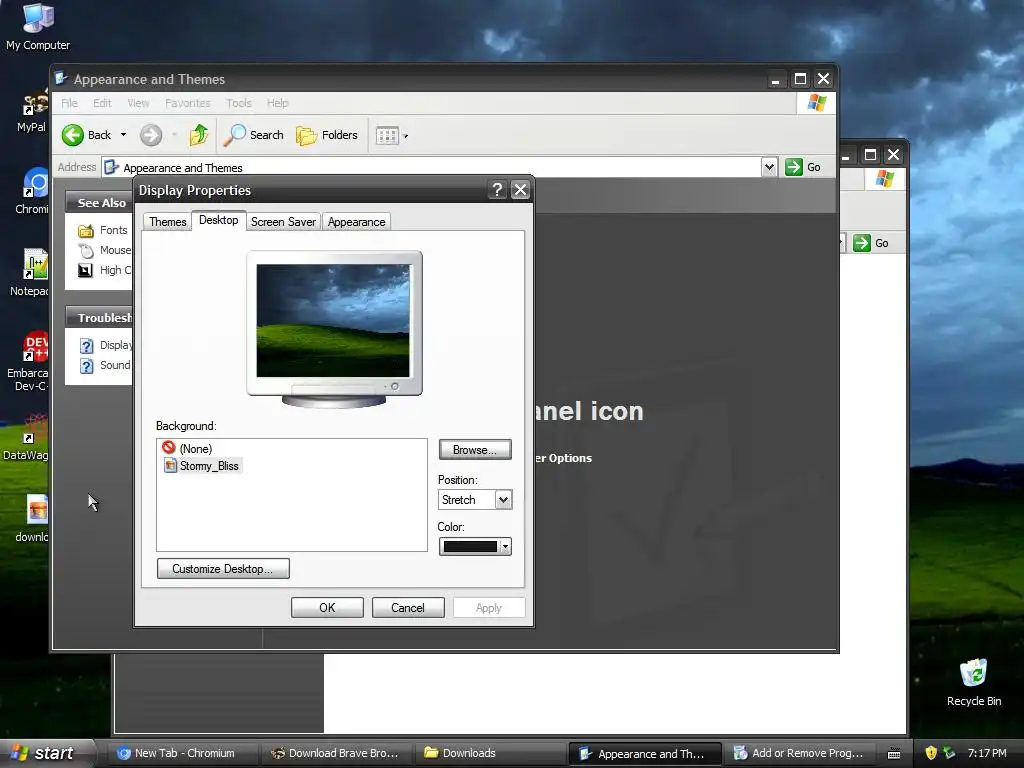Viewport: 1024px width, 768px height.
Task: Open Mouse Pointers link in See Also
Action: (104, 250)
